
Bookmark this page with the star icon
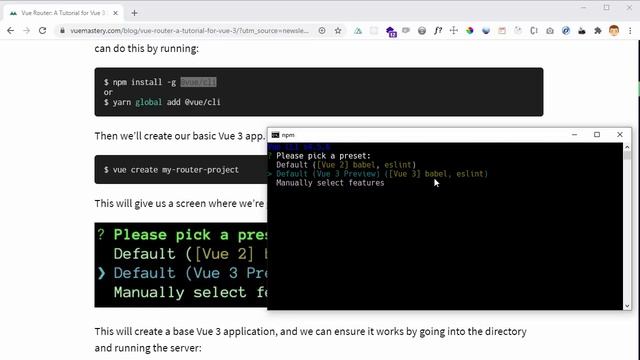pos(338,31)
